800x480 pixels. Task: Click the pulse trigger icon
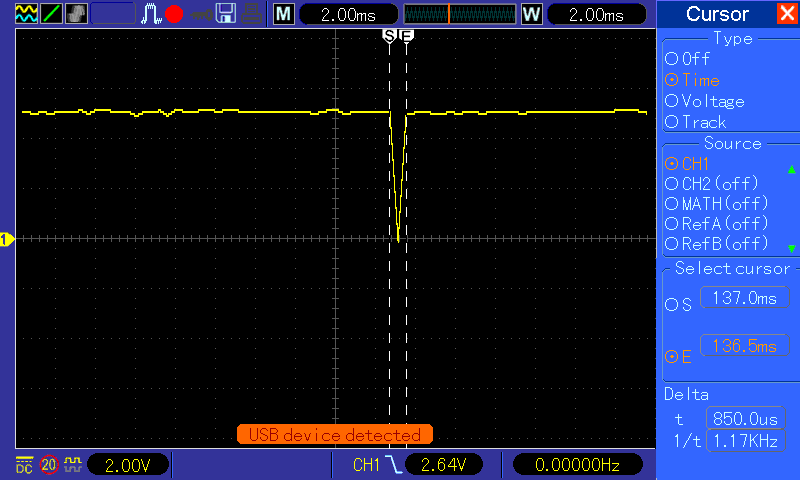coord(151,14)
